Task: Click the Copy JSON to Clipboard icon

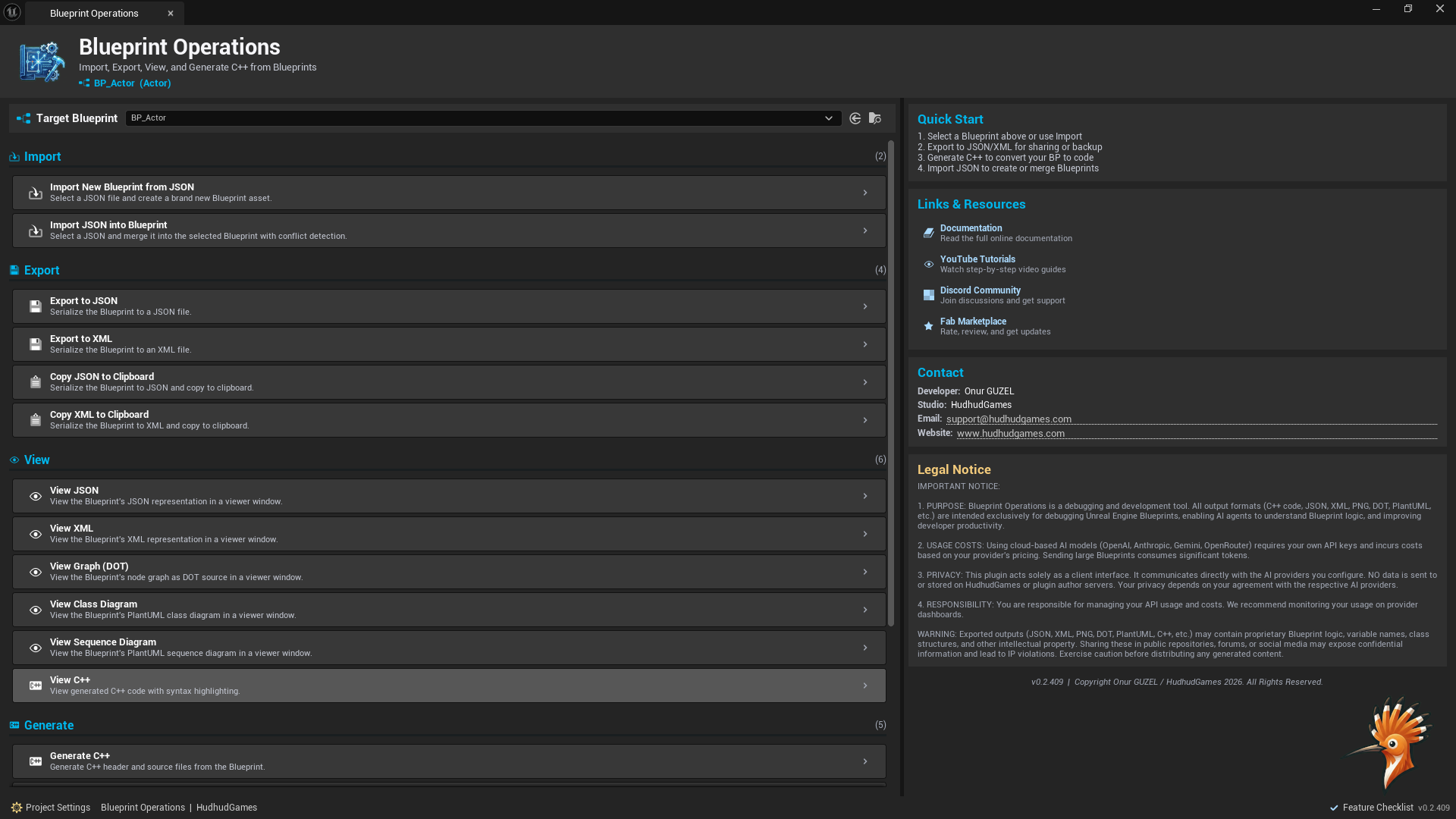Action: click(35, 382)
